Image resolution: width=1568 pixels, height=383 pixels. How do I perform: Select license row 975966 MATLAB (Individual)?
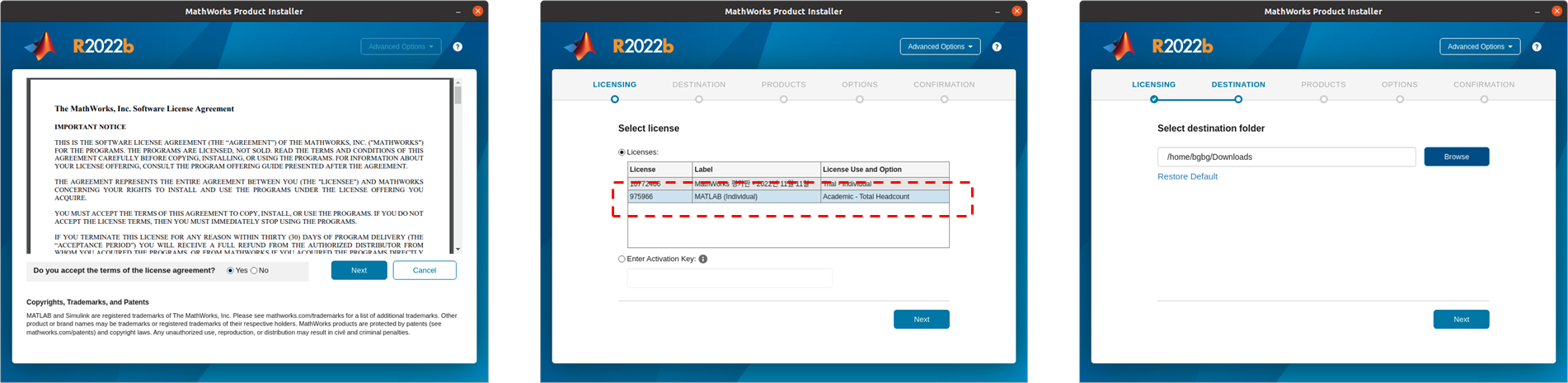[788, 197]
